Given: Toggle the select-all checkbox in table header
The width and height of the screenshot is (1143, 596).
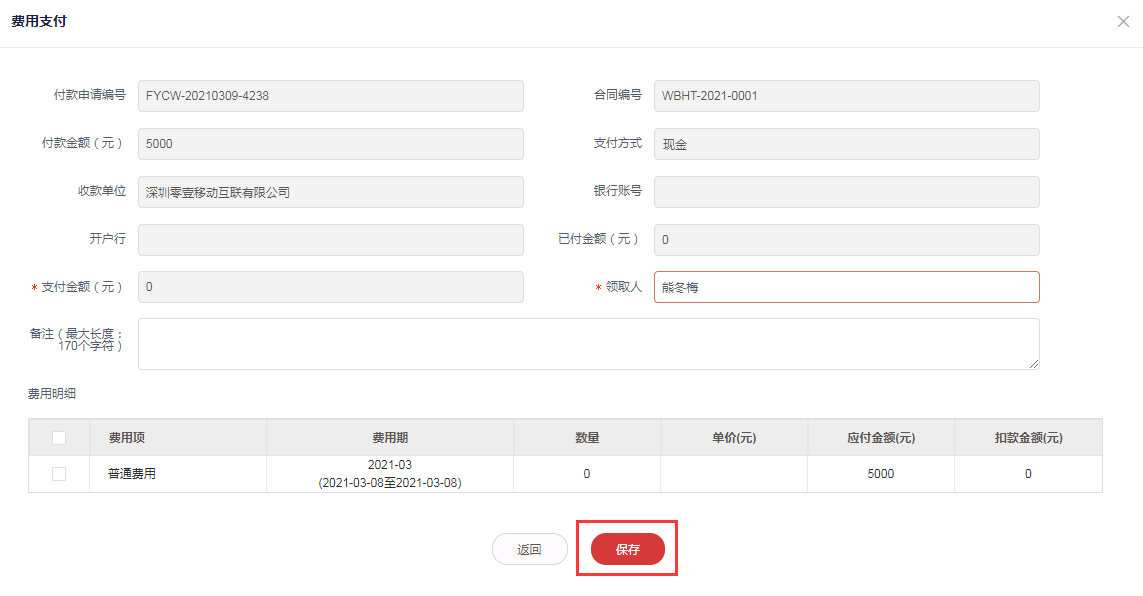Looking at the screenshot, I should [59, 438].
